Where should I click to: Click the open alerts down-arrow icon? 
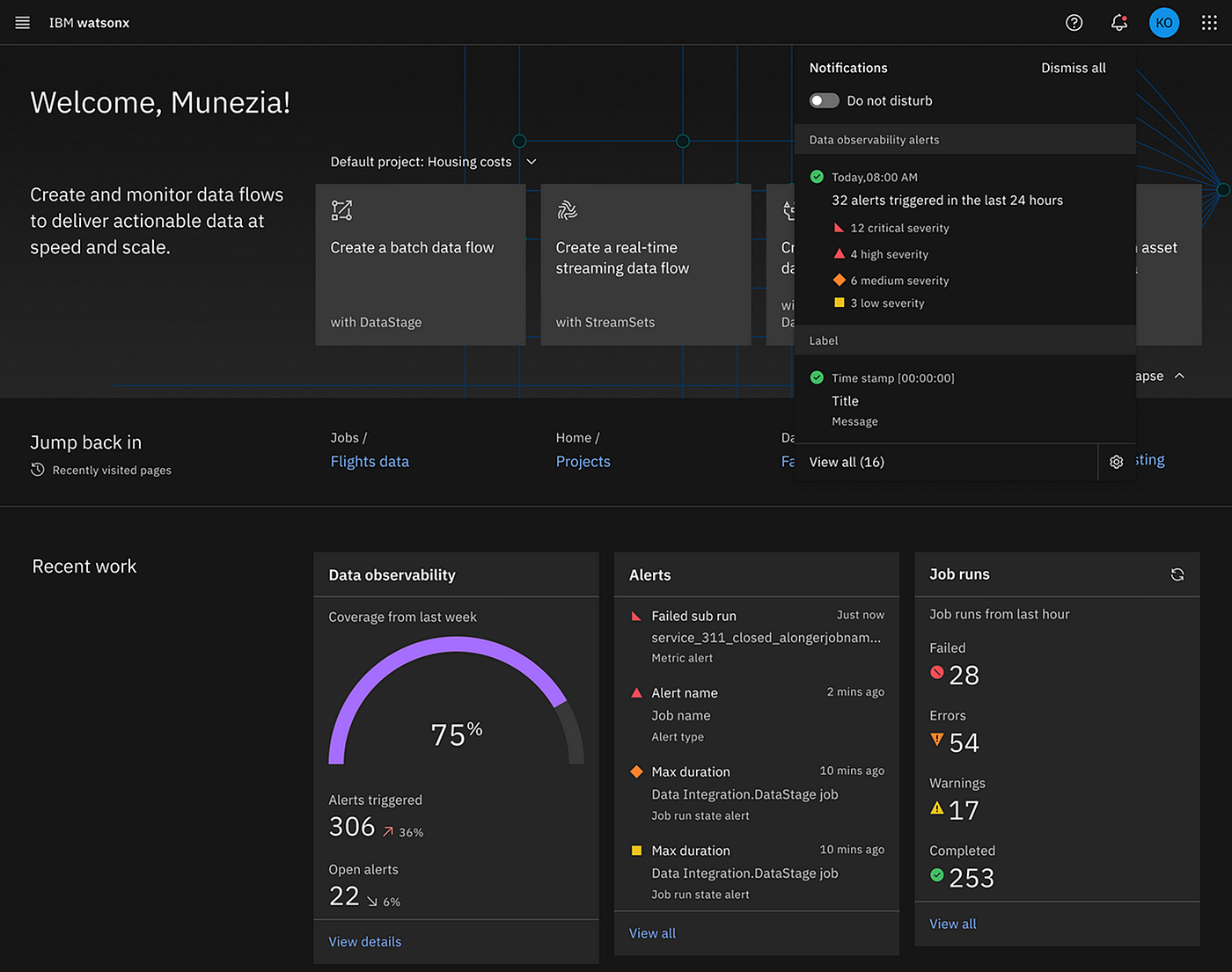(x=372, y=902)
